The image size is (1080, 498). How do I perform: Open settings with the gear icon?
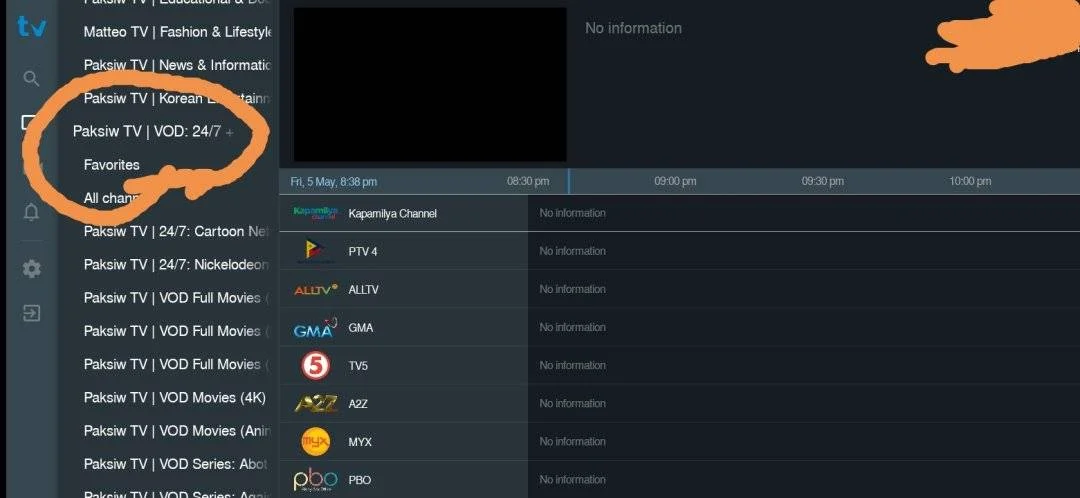(x=31, y=269)
